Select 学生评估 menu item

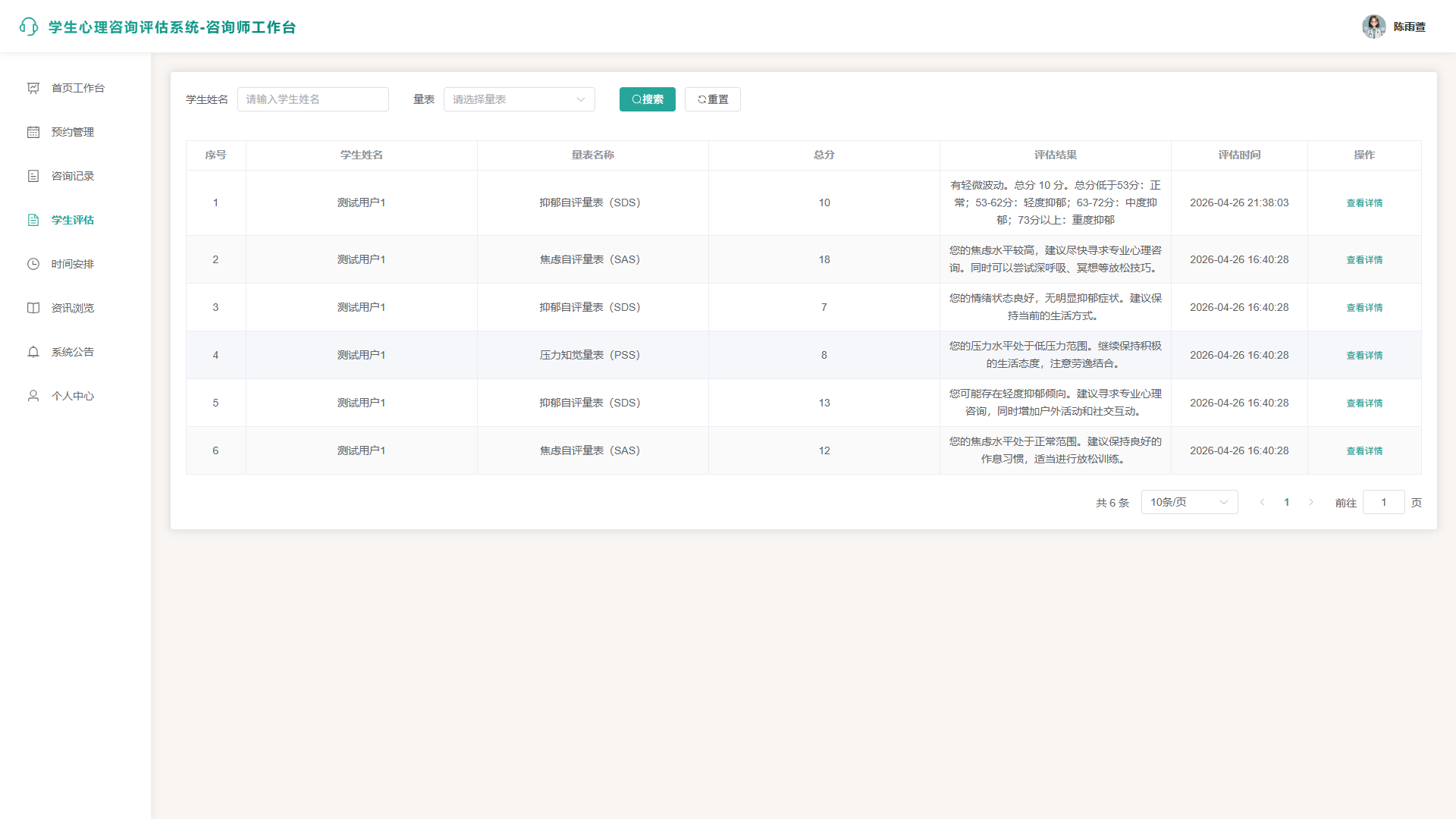point(76,220)
